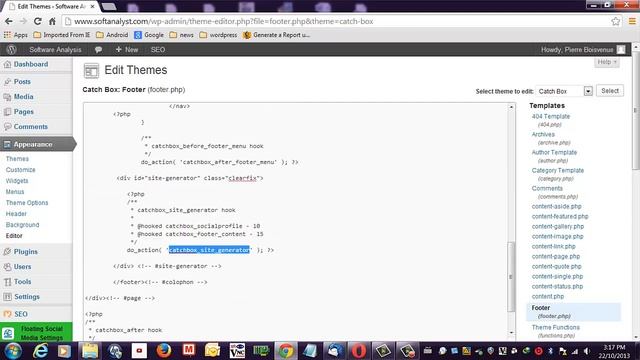Image resolution: width=640 pixels, height=360 pixels.
Task: Open the red M Gmail taskbar icon
Action: tap(188, 351)
